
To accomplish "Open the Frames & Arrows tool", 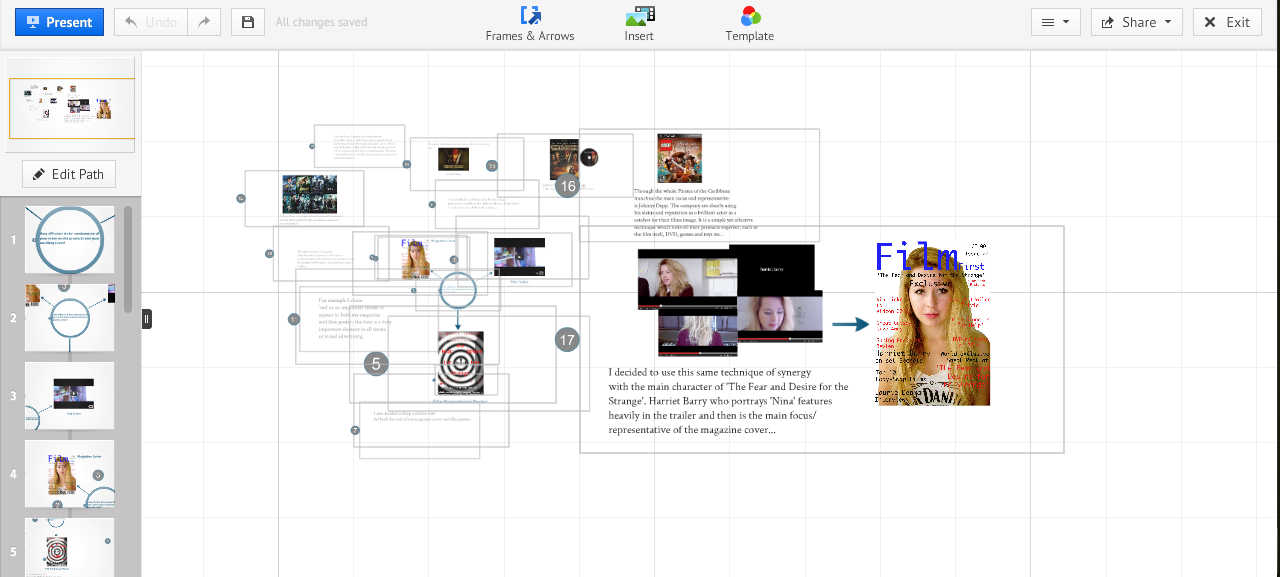I will click(x=530, y=24).
